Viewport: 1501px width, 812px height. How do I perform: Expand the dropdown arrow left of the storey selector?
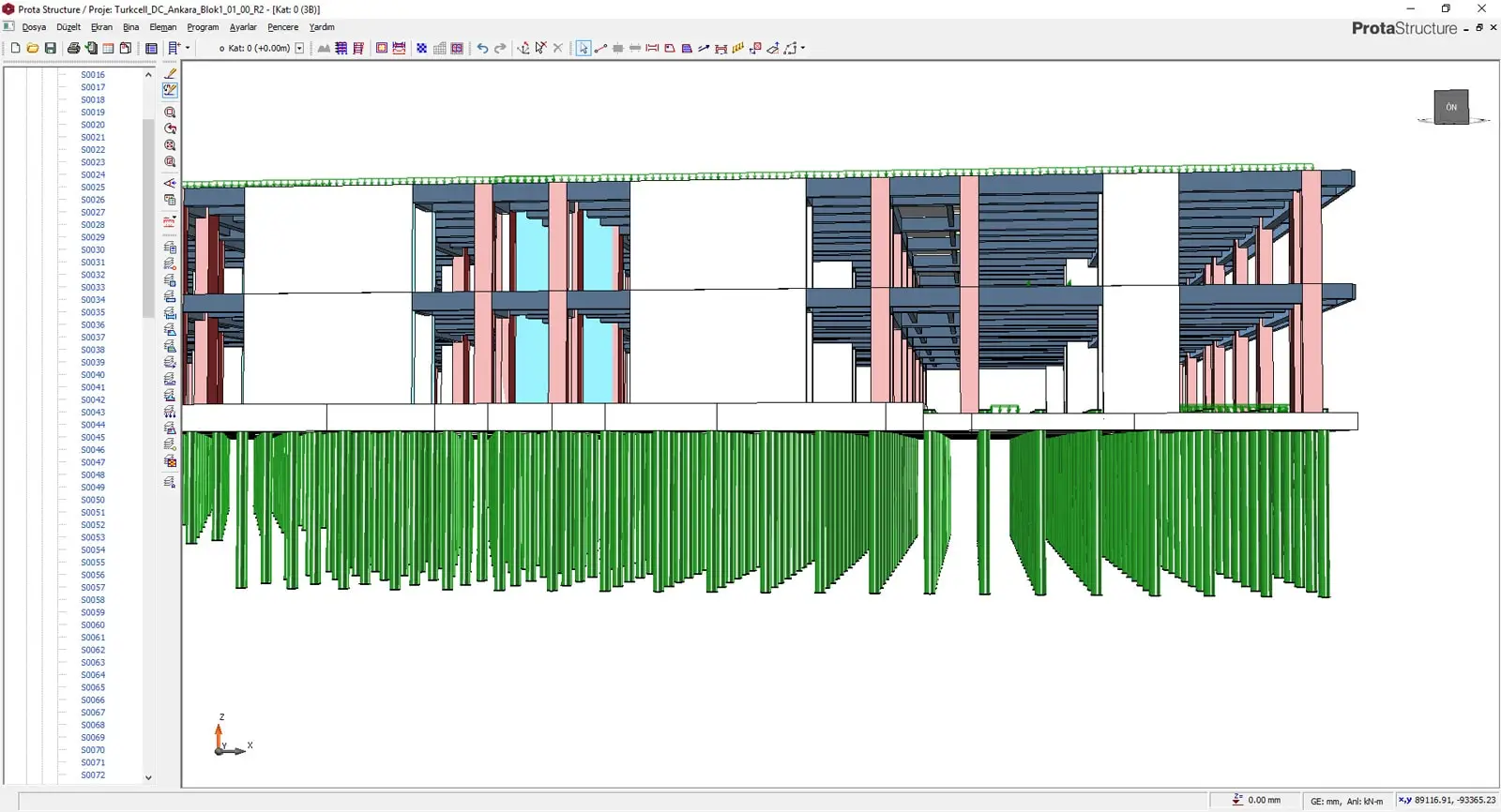click(188, 48)
